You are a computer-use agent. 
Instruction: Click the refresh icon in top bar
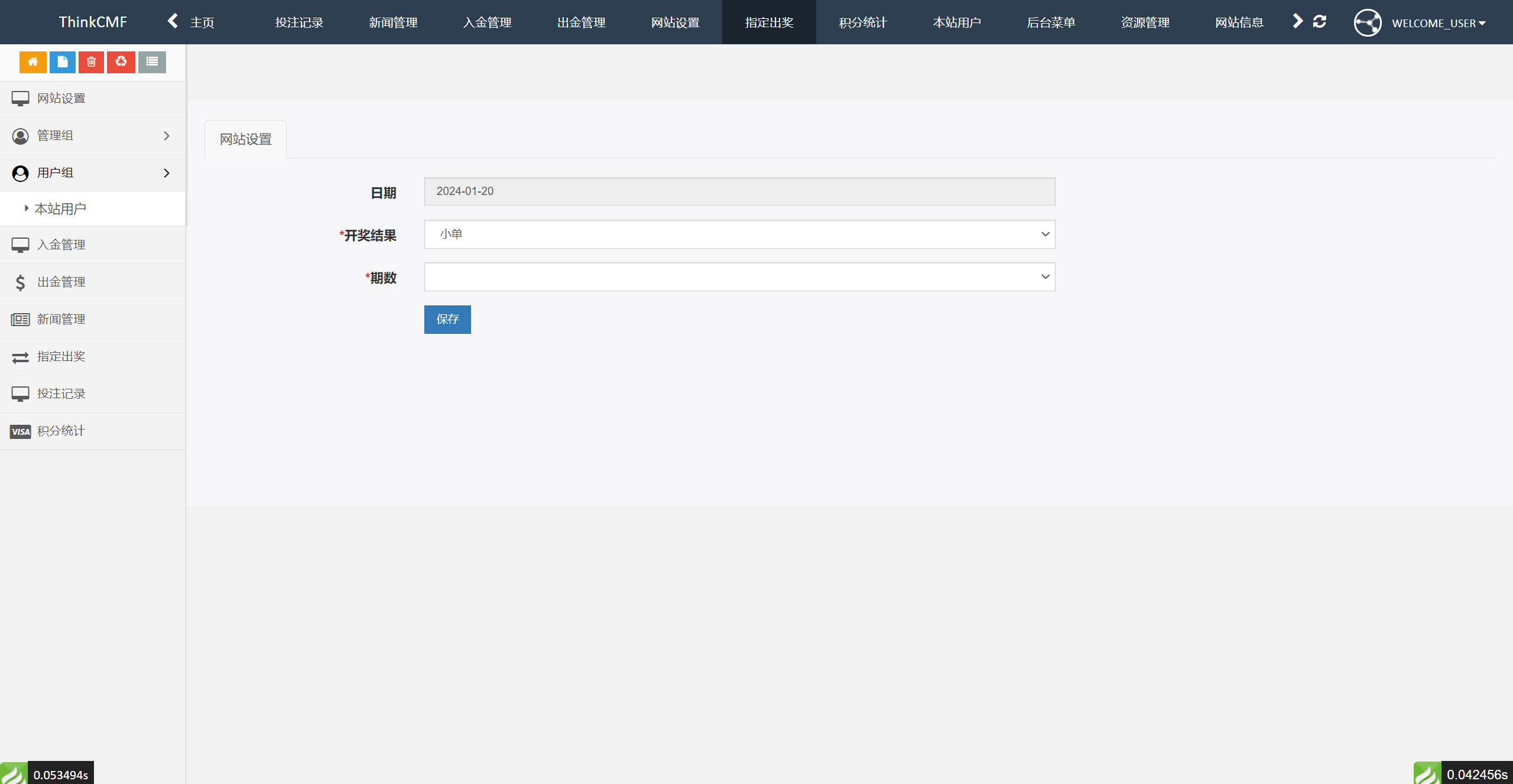(x=1319, y=22)
